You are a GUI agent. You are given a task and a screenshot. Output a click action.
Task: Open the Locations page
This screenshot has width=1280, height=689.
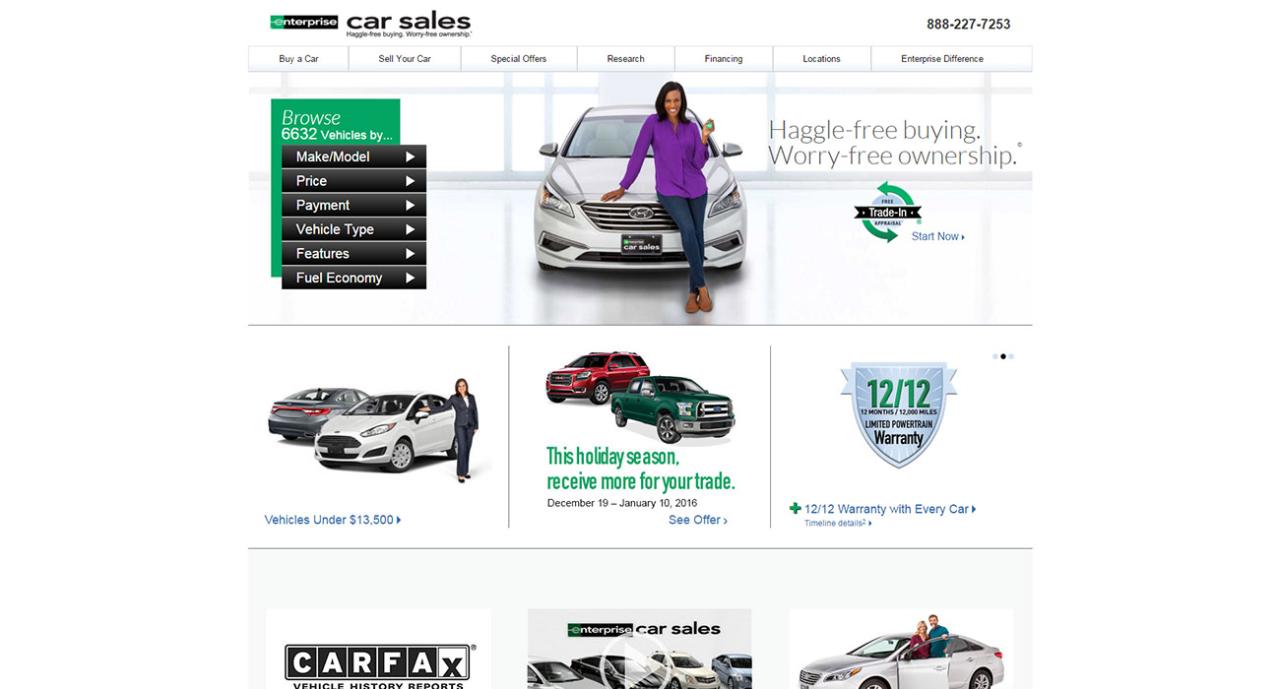820,58
